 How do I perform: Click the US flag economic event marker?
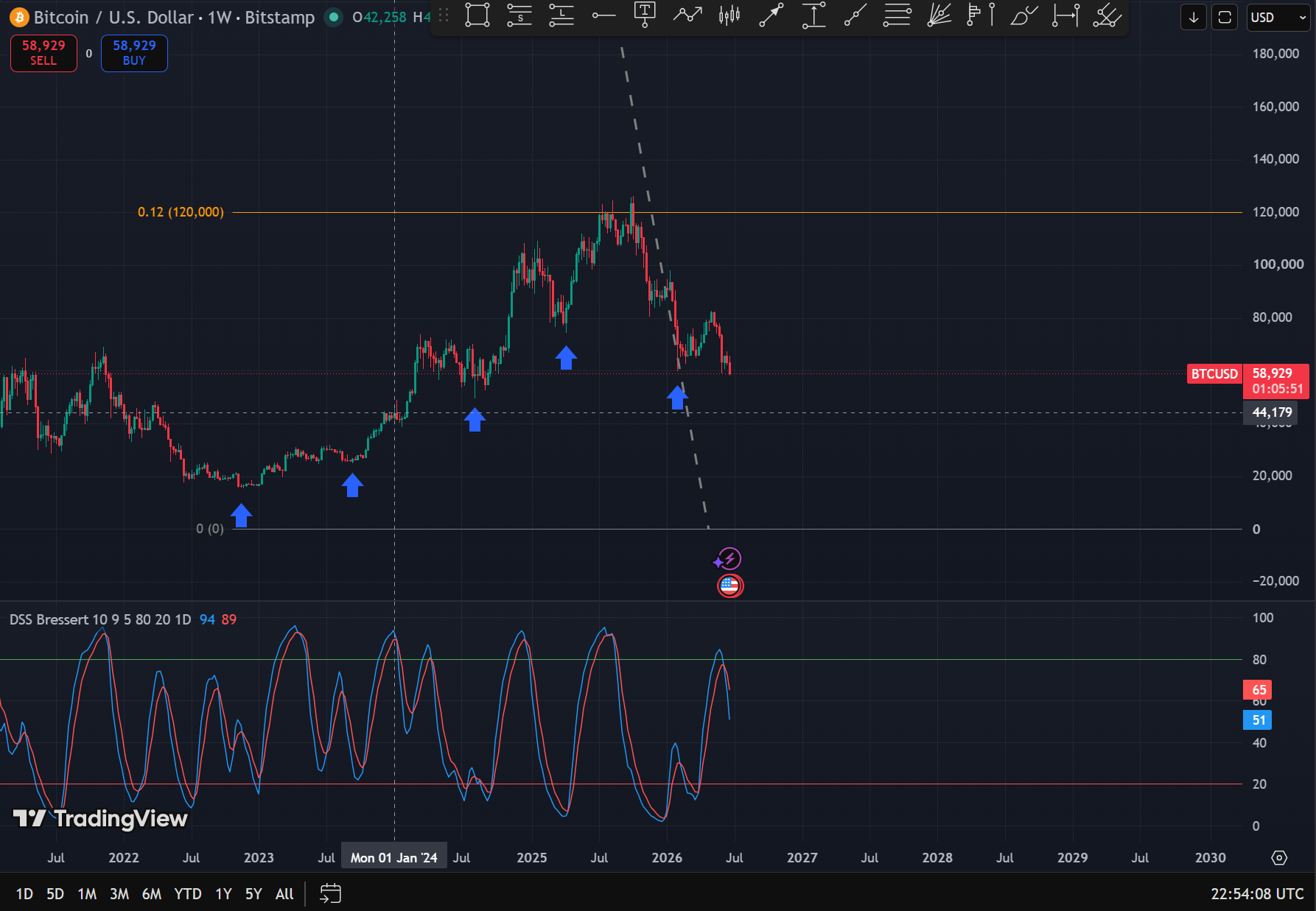pyautogui.click(x=730, y=586)
